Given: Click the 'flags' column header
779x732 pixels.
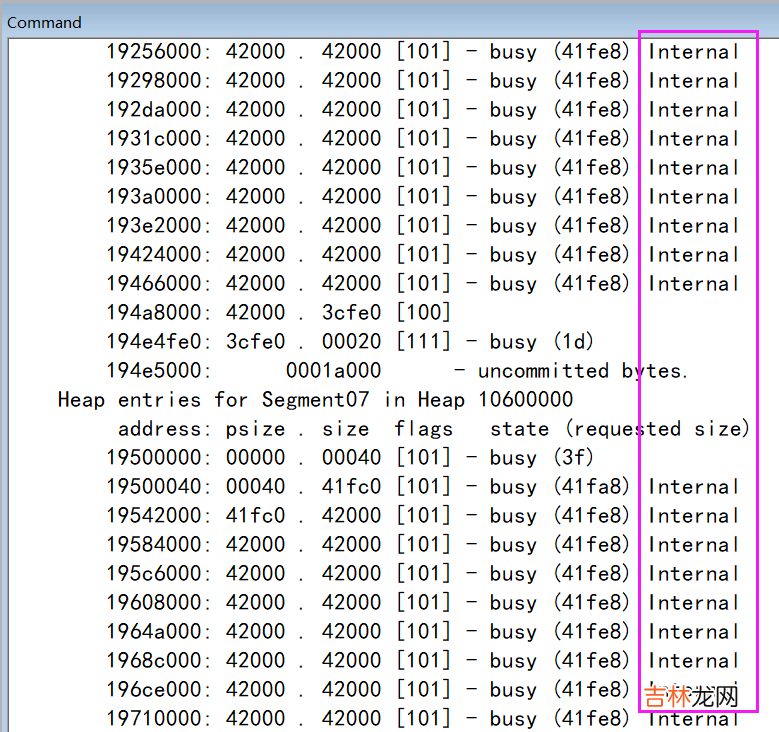Looking at the screenshot, I should click(x=423, y=429).
